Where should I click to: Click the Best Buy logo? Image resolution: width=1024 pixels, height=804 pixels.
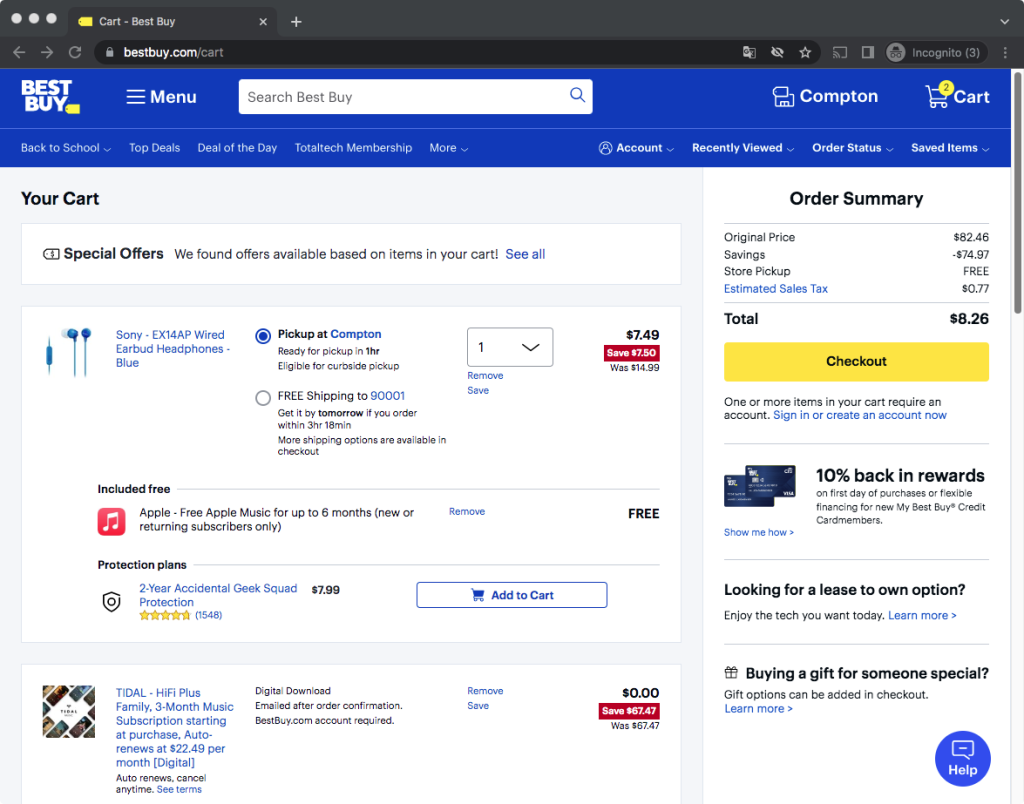[x=50, y=96]
